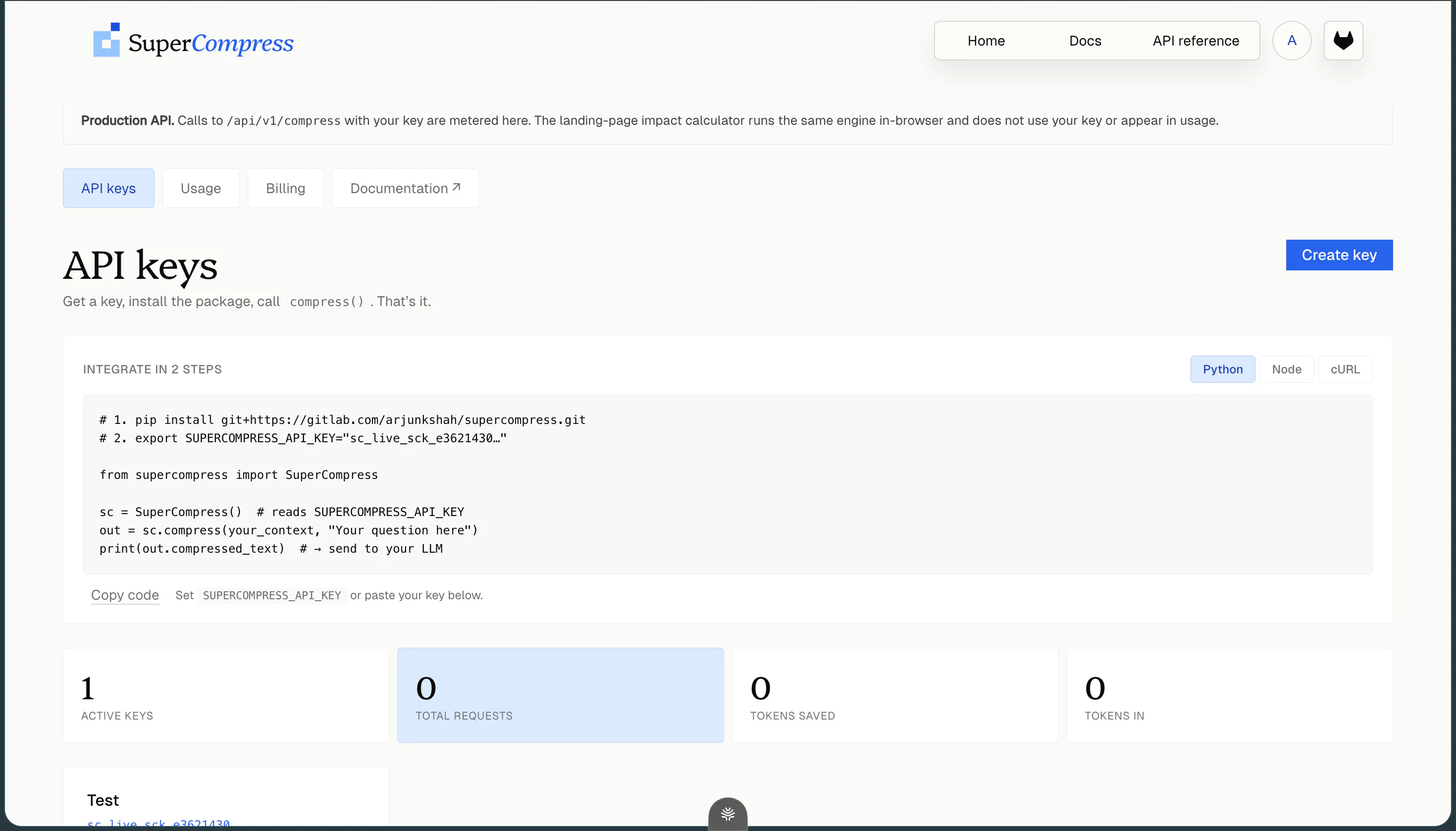Switch to the Billing tab
Image resolution: width=1456 pixels, height=831 pixels.
(285, 188)
